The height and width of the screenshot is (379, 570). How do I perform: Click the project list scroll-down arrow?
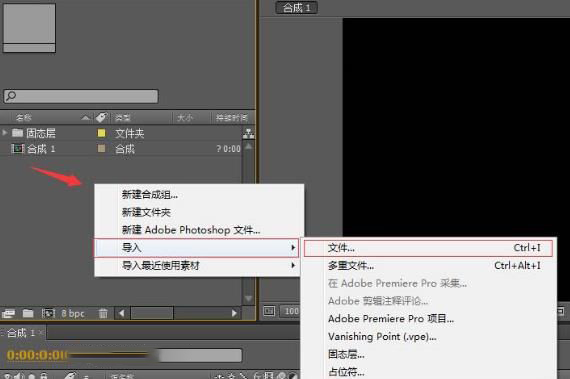[249, 299]
